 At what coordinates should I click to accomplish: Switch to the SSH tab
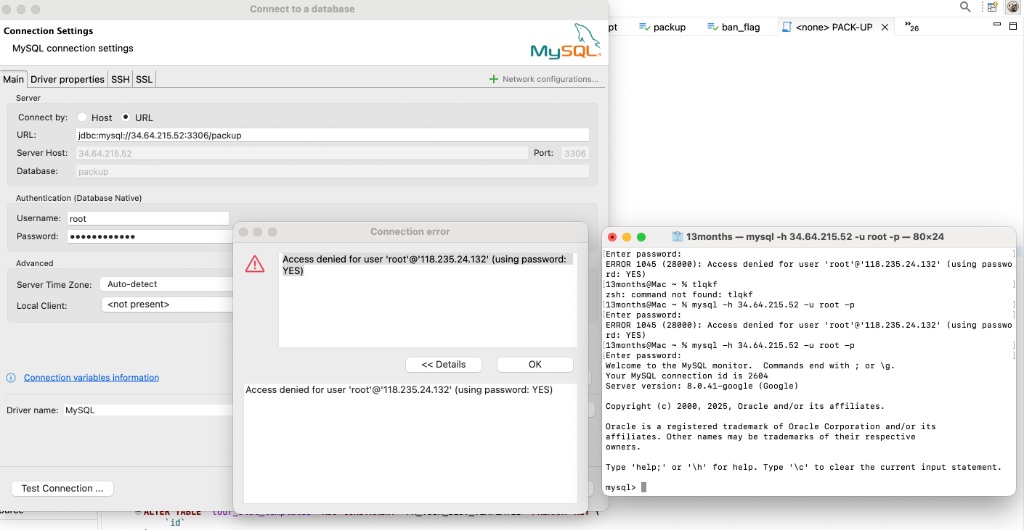[120, 80]
